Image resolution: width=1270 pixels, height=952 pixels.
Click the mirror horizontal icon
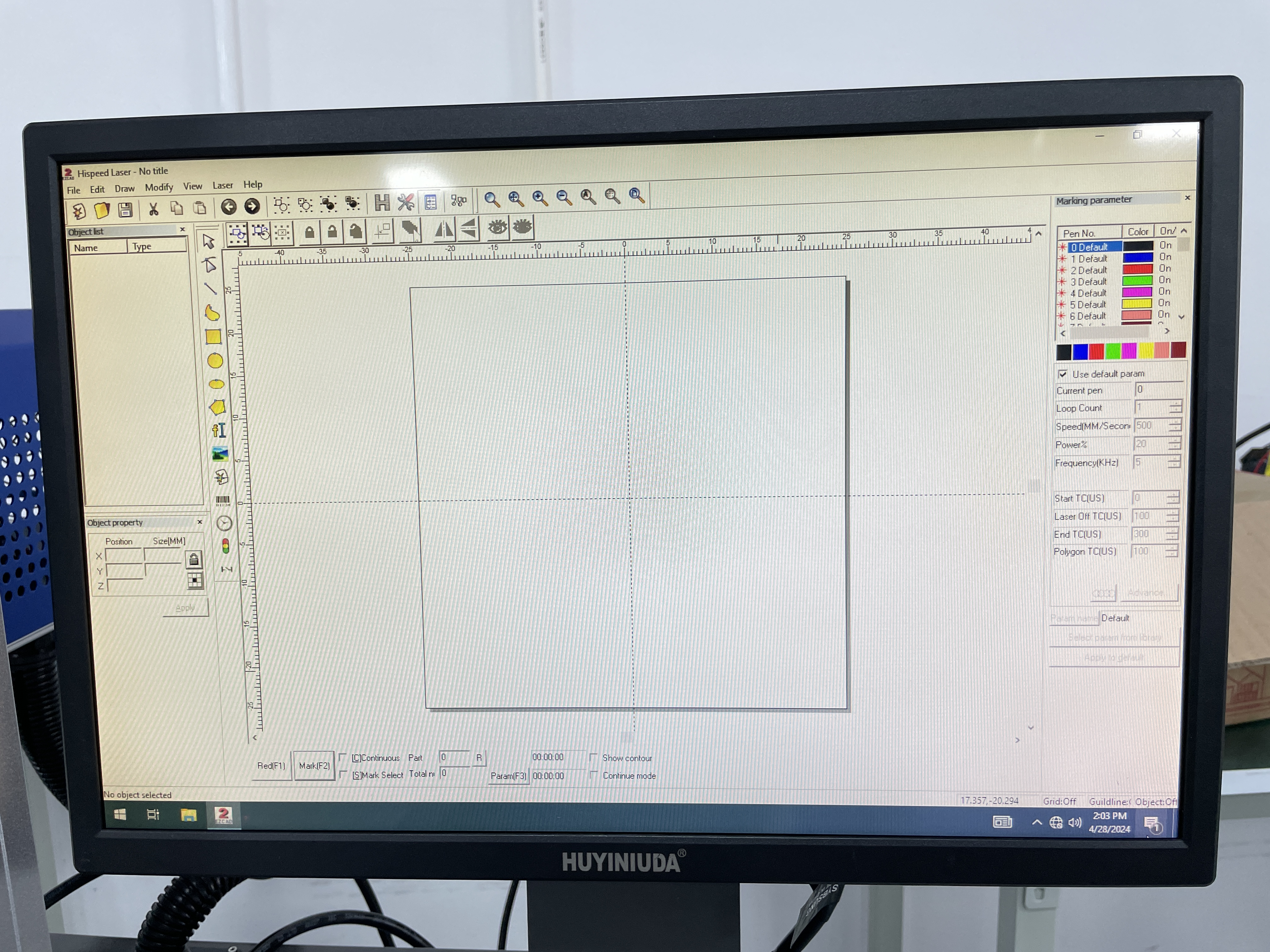(444, 229)
